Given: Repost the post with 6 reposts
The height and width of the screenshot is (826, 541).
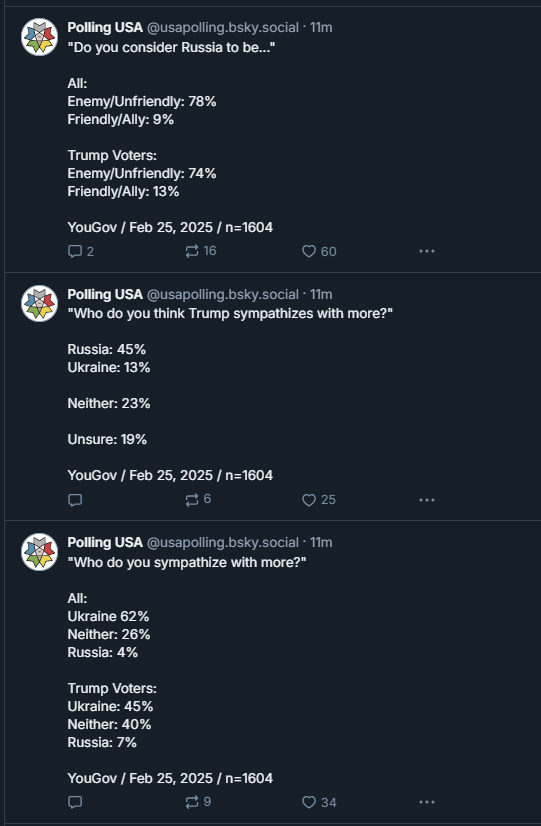Looking at the screenshot, I should point(198,499).
